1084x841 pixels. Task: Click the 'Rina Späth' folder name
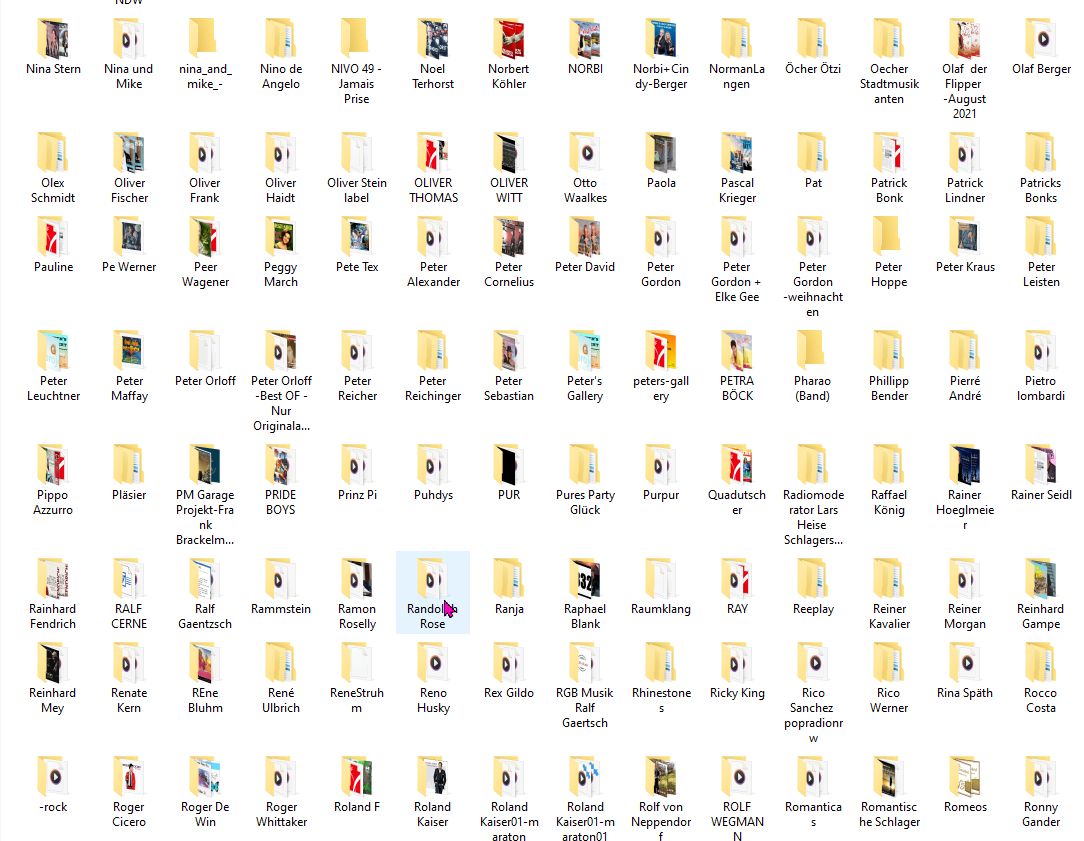point(965,693)
